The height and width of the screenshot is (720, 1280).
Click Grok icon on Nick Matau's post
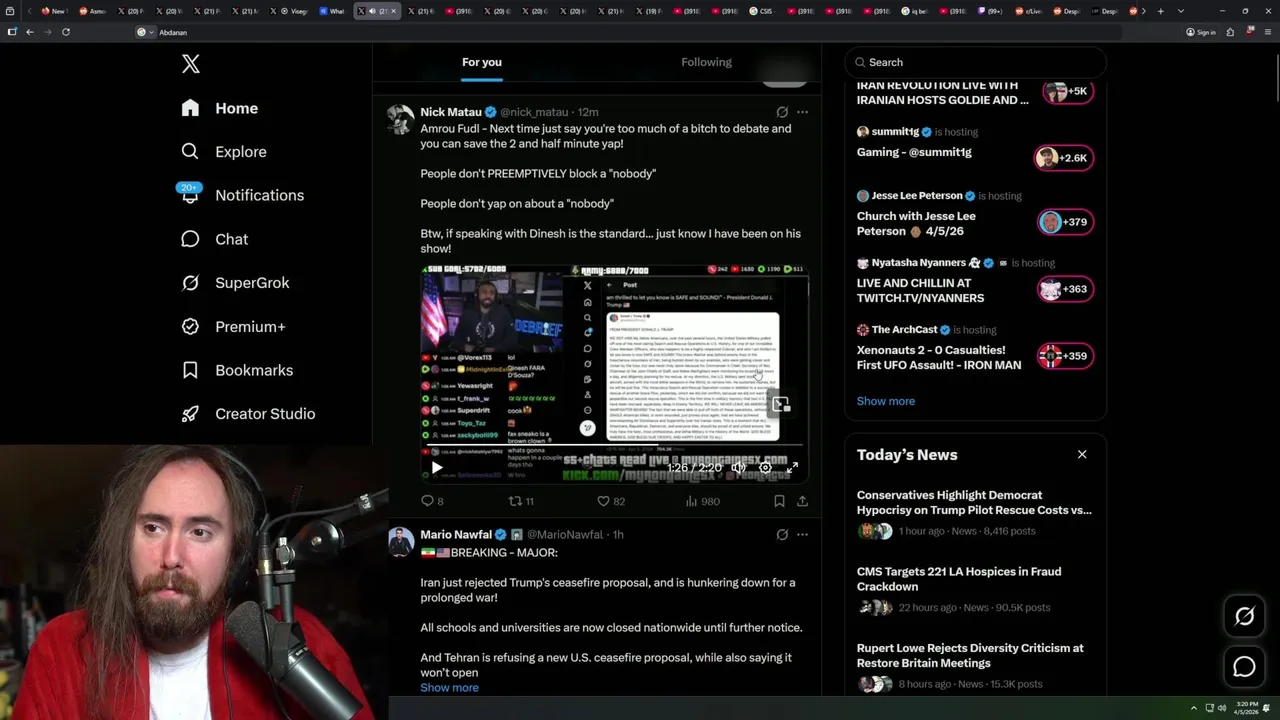point(782,112)
